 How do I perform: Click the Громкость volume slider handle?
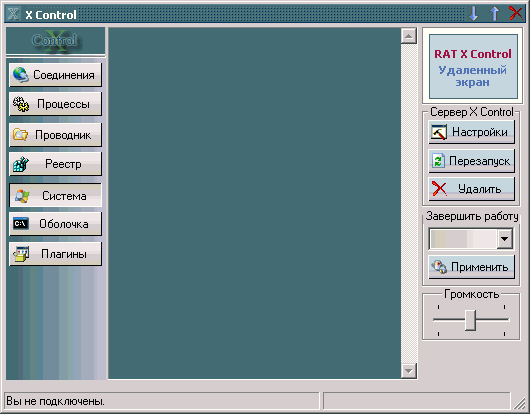tap(471, 320)
